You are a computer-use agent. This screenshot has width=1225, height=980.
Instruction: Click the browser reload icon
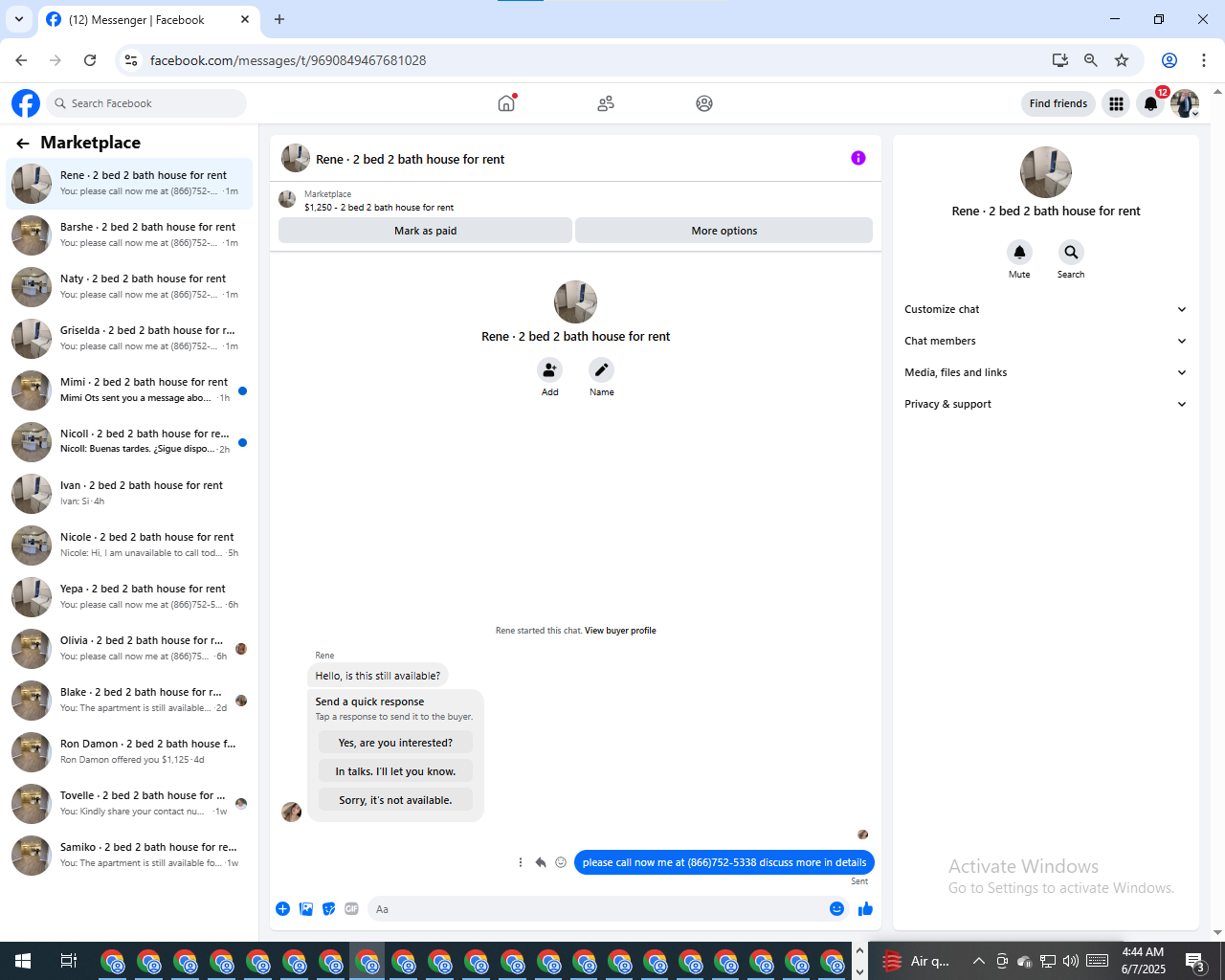(90, 60)
